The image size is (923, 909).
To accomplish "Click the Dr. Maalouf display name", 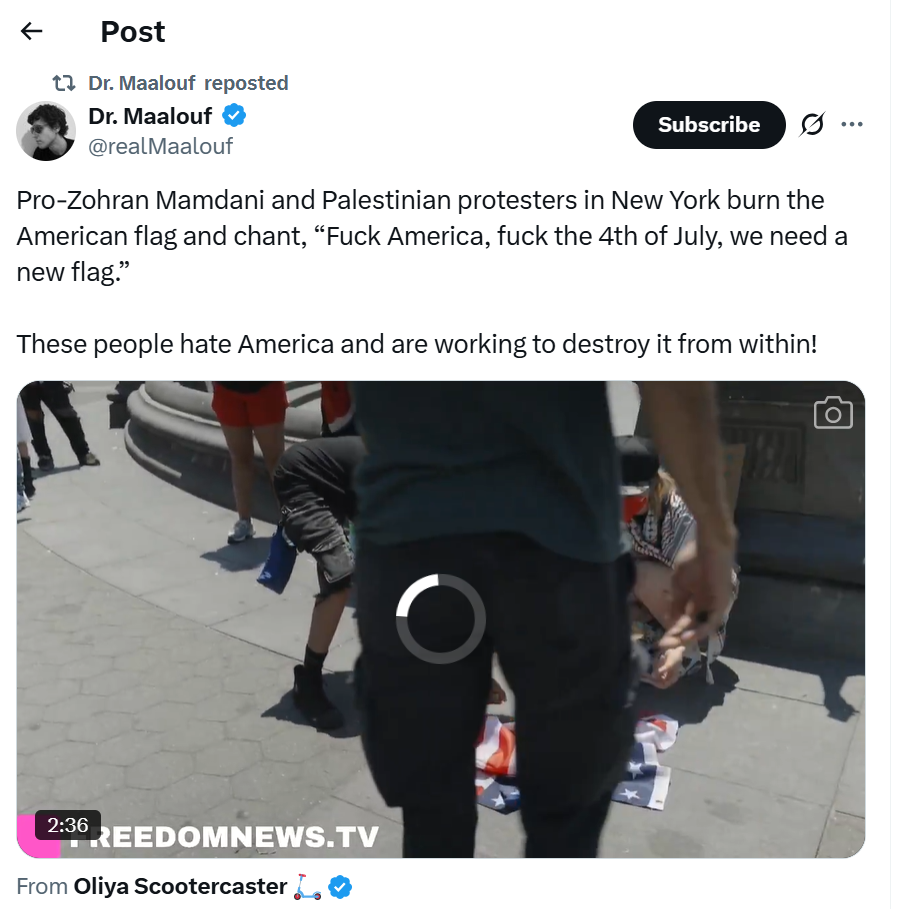I will pyautogui.click(x=150, y=116).
